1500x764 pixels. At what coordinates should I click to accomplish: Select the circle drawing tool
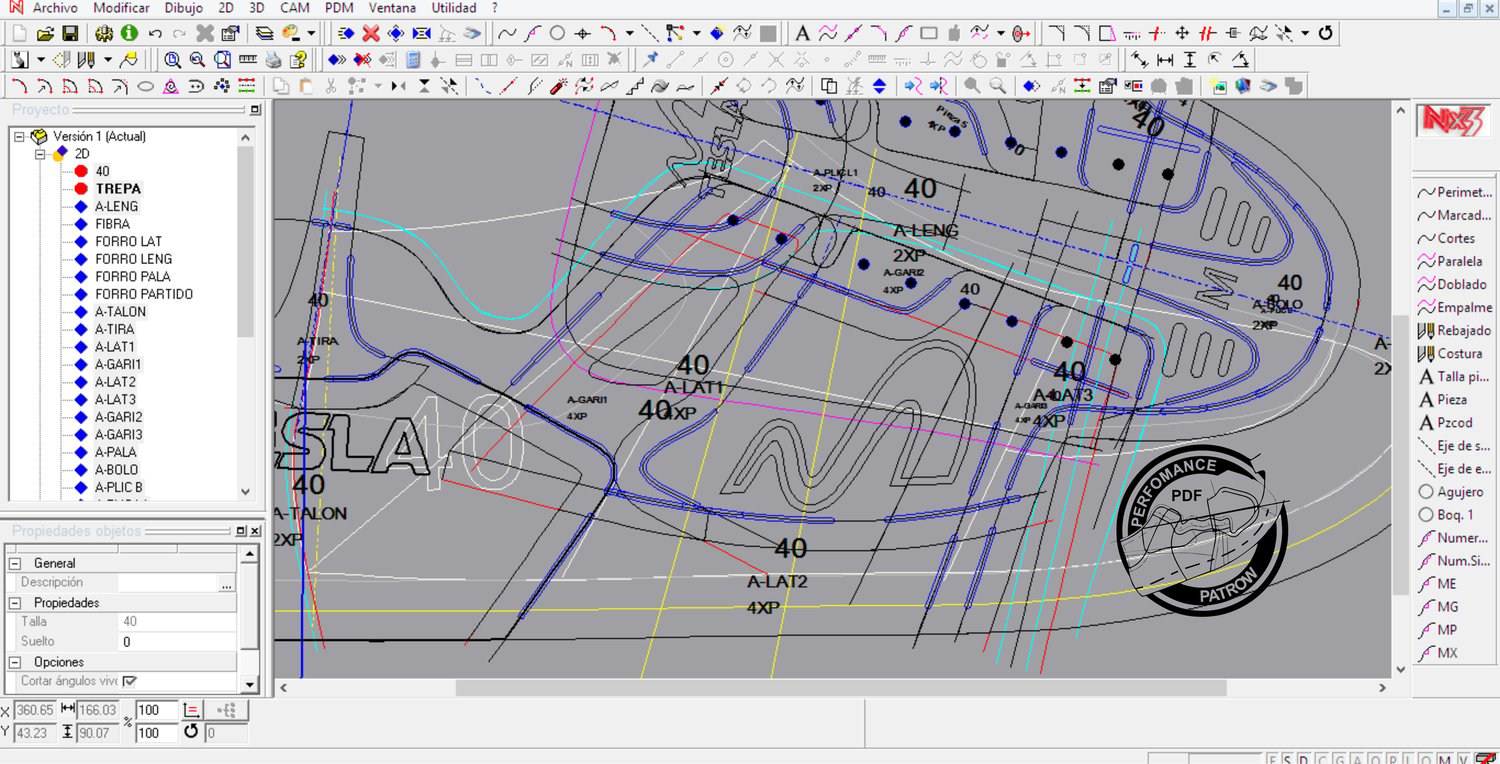[x=557, y=33]
